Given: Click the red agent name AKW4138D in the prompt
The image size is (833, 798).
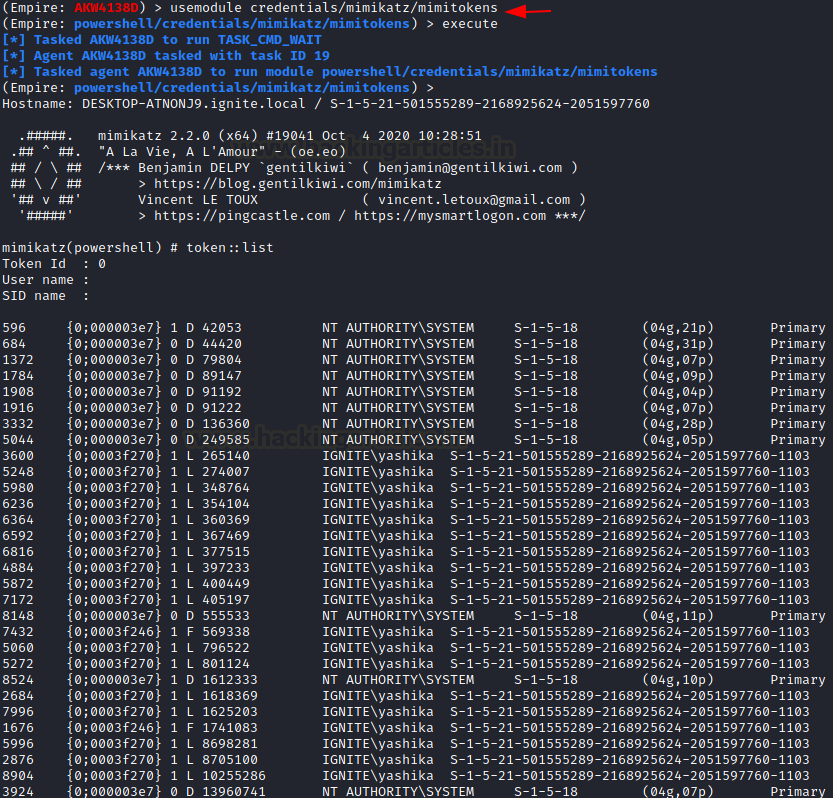Looking at the screenshot, I should click(106, 8).
